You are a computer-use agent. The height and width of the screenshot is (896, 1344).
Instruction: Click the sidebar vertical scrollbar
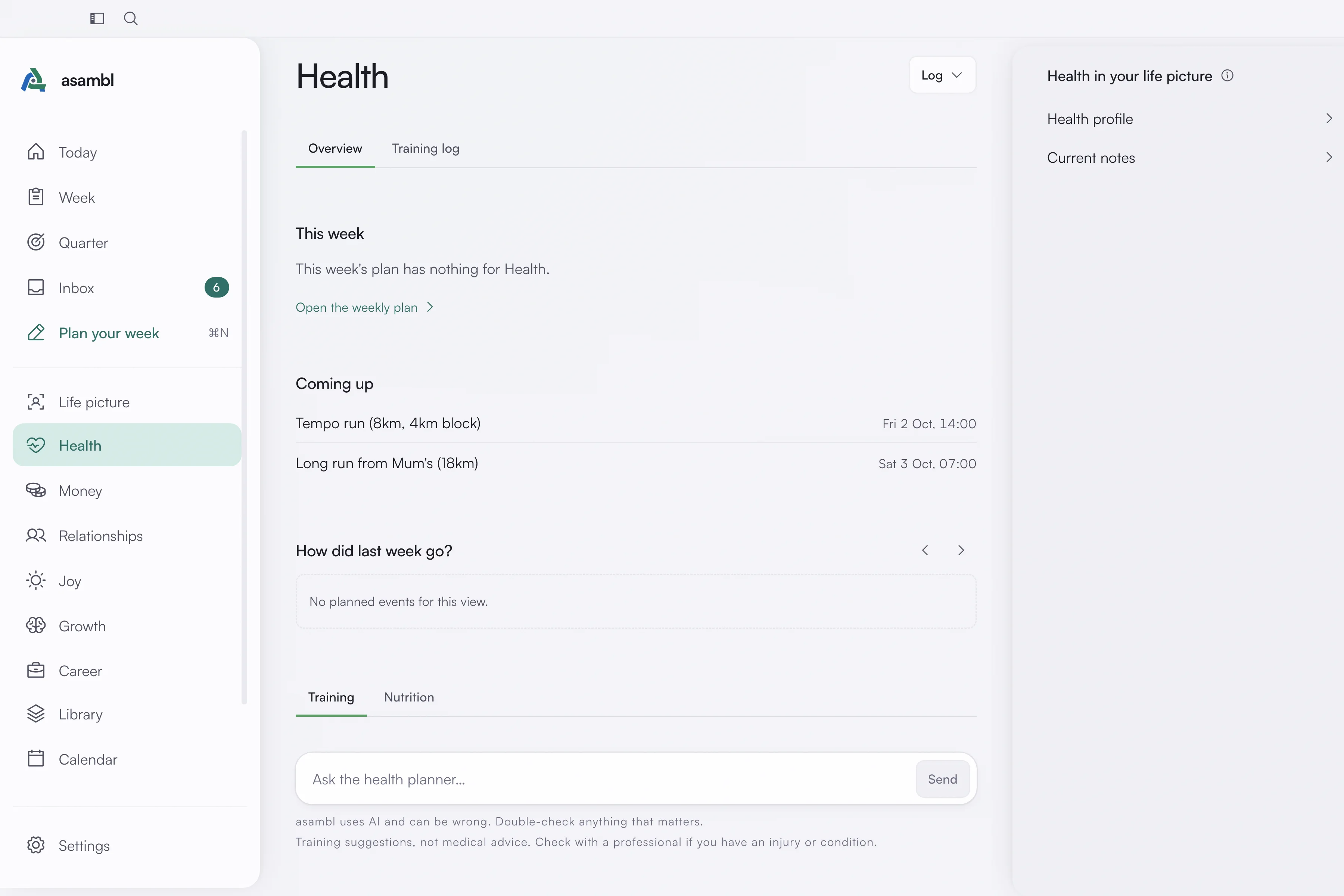tap(244, 417)
